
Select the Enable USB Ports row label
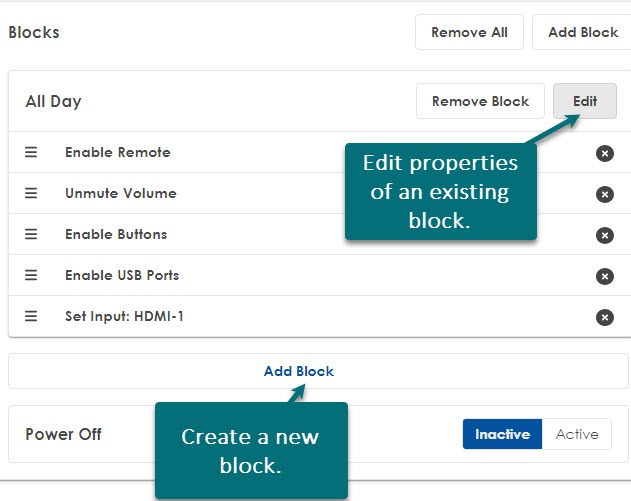(x=122, y=275)
